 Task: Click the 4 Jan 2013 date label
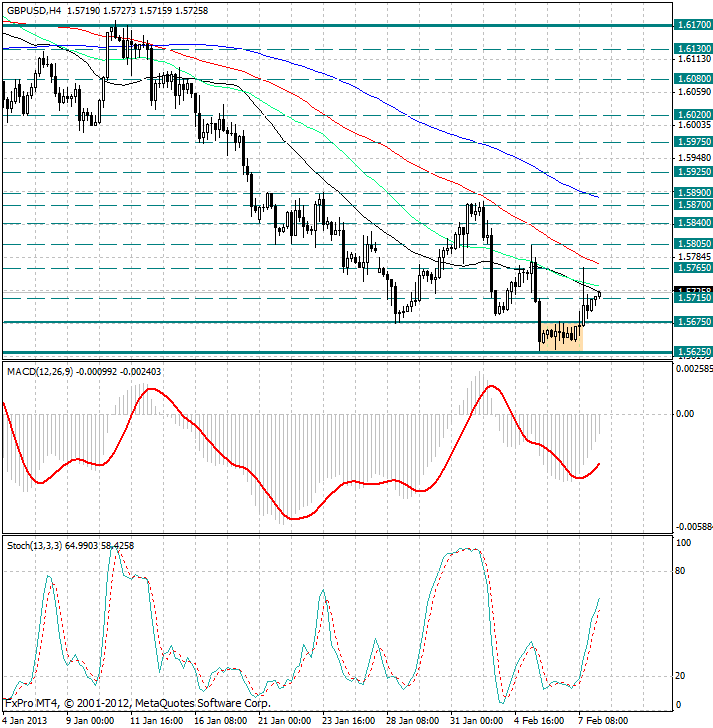click(x=25, y=721)
